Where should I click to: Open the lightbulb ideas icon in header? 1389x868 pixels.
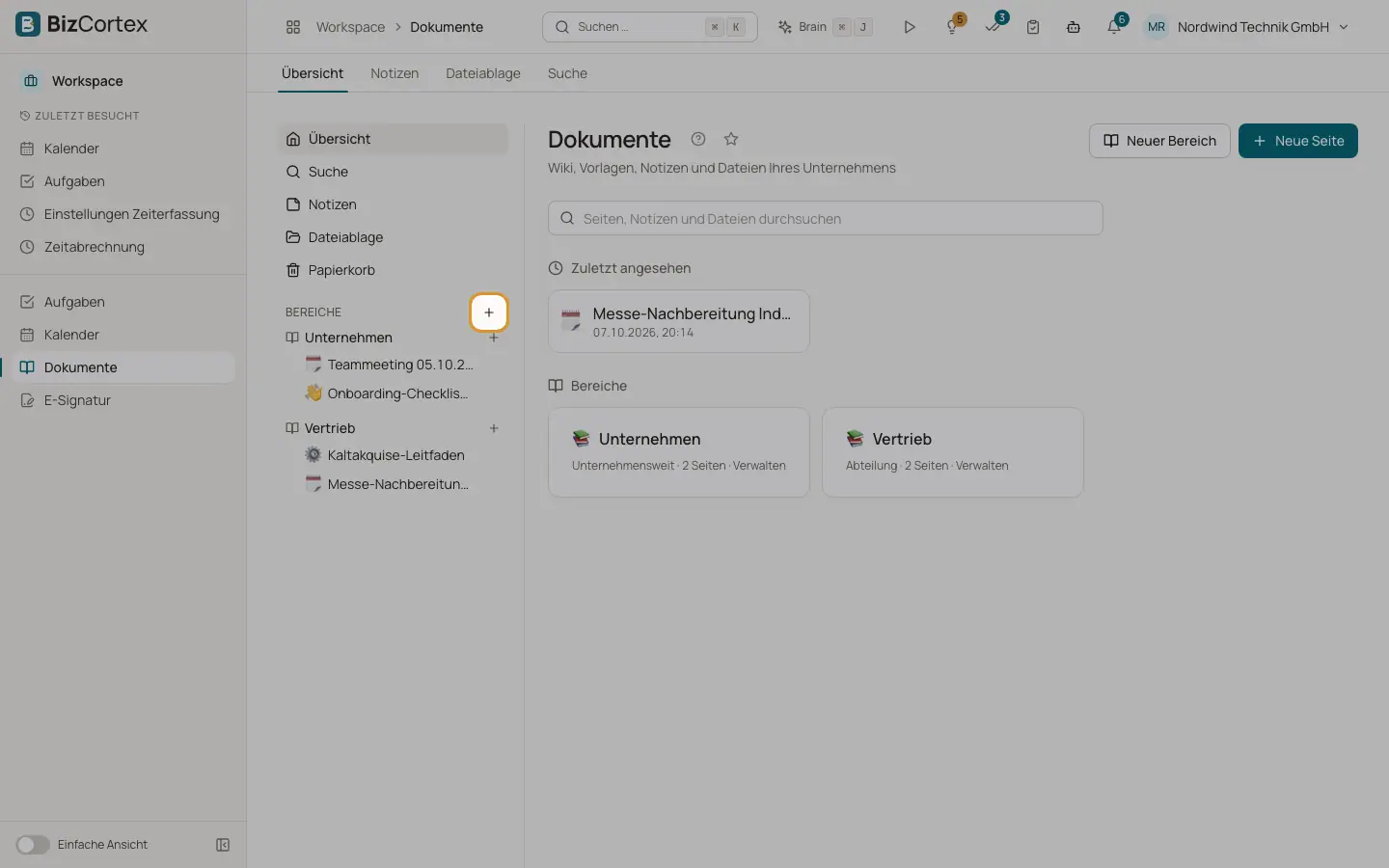(x=952, y=27)
